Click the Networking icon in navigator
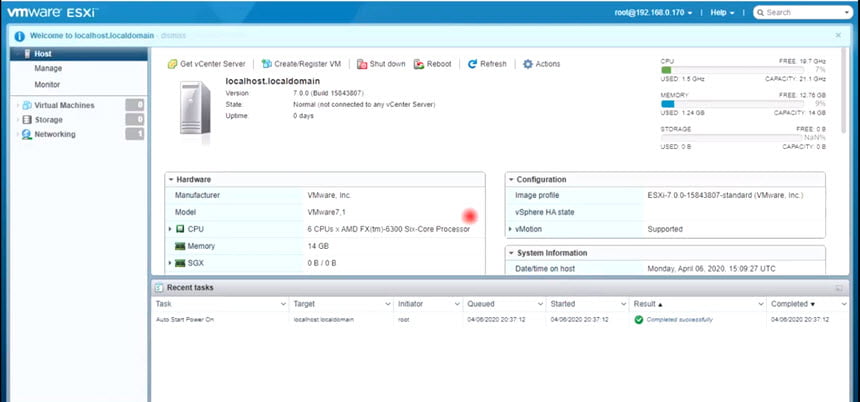This screenshot has width=860, height=402. [x=27, y=134]
